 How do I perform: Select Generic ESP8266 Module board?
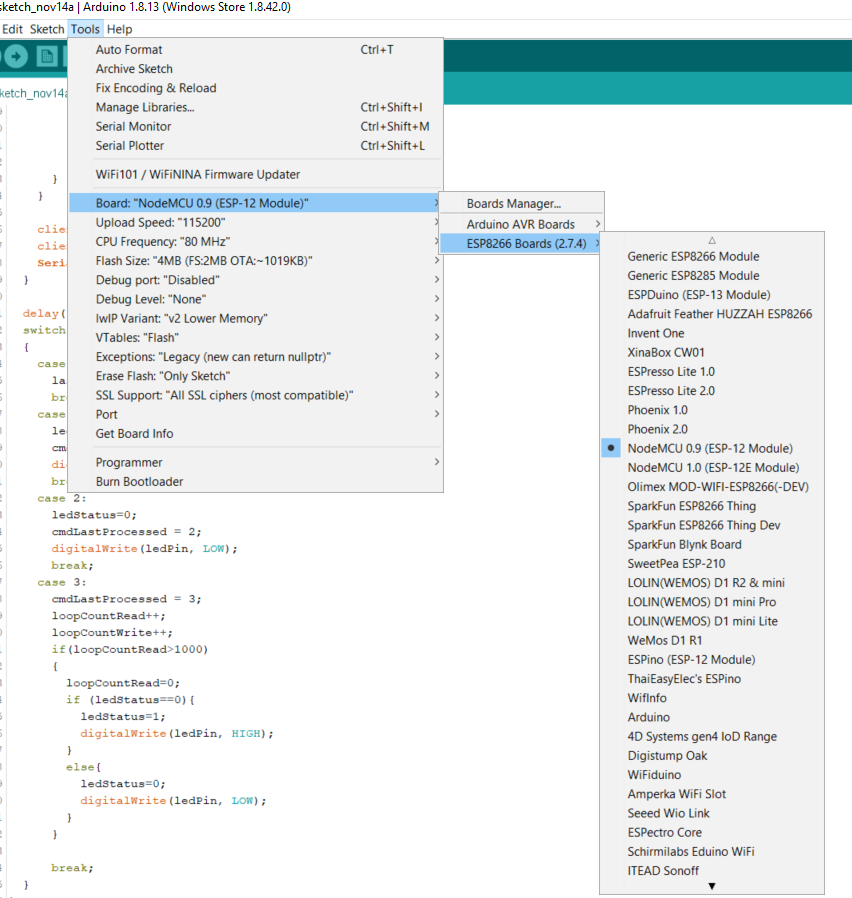(712, 257)
